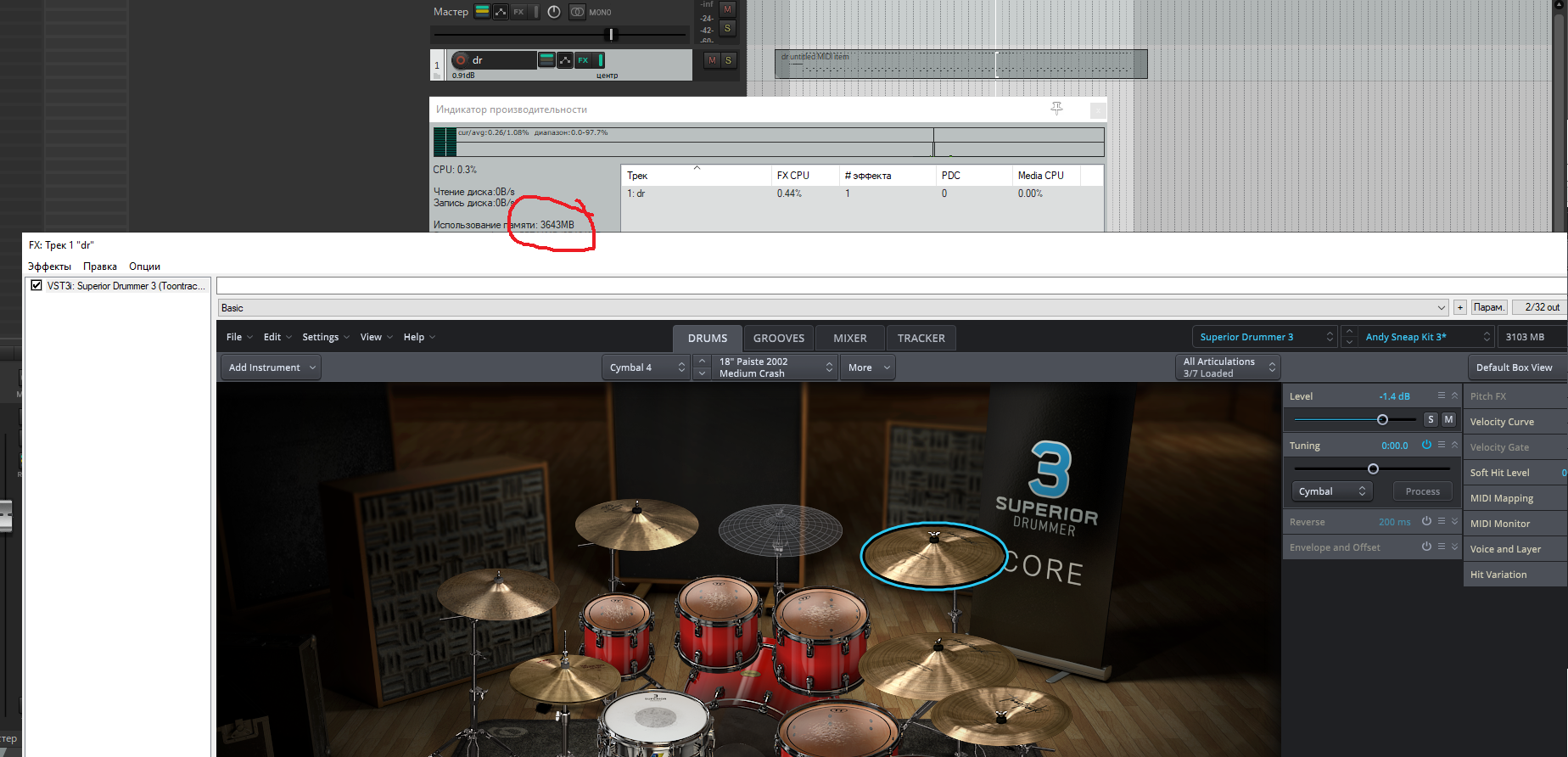1568x757 pixels.
Task: Open Superior Drummer File menu
Action: [x=239, y=337]
